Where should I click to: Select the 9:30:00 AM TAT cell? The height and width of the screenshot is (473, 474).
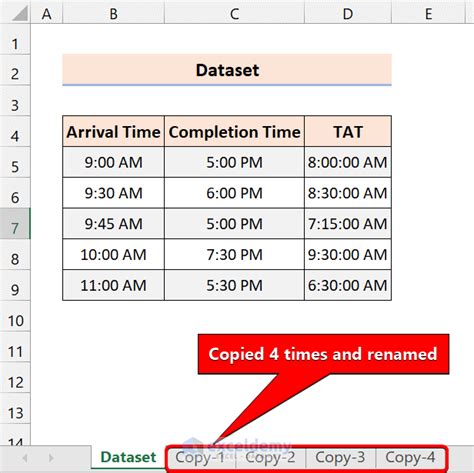pos(348,255)
